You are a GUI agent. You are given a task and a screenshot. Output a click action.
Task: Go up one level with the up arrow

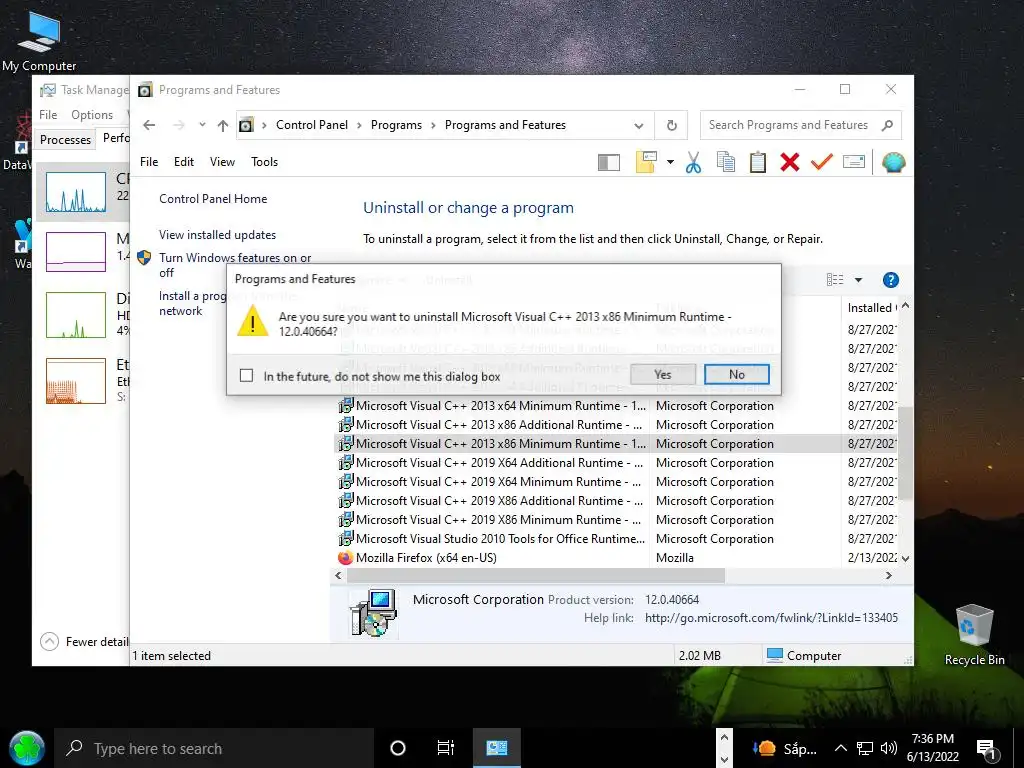click(x=223, y=125)
